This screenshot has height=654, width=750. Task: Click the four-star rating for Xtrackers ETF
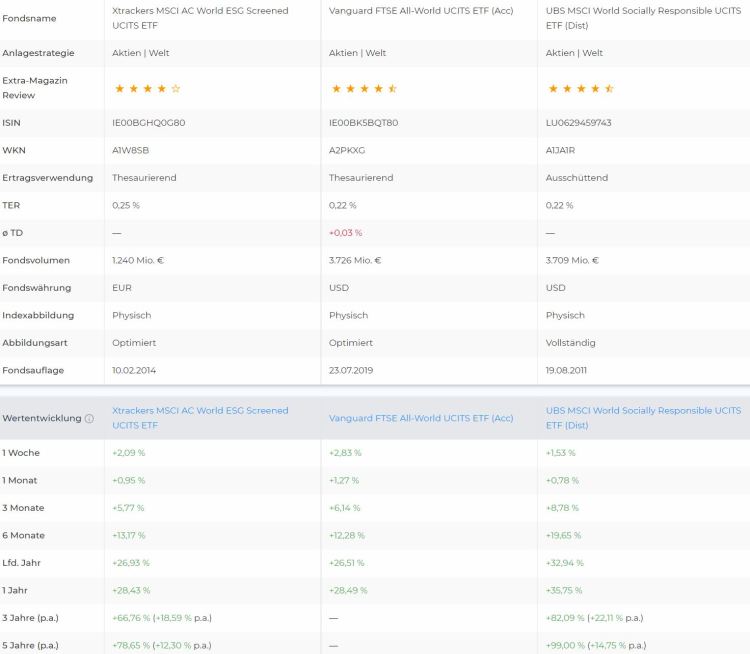click(x=147, y=89)
